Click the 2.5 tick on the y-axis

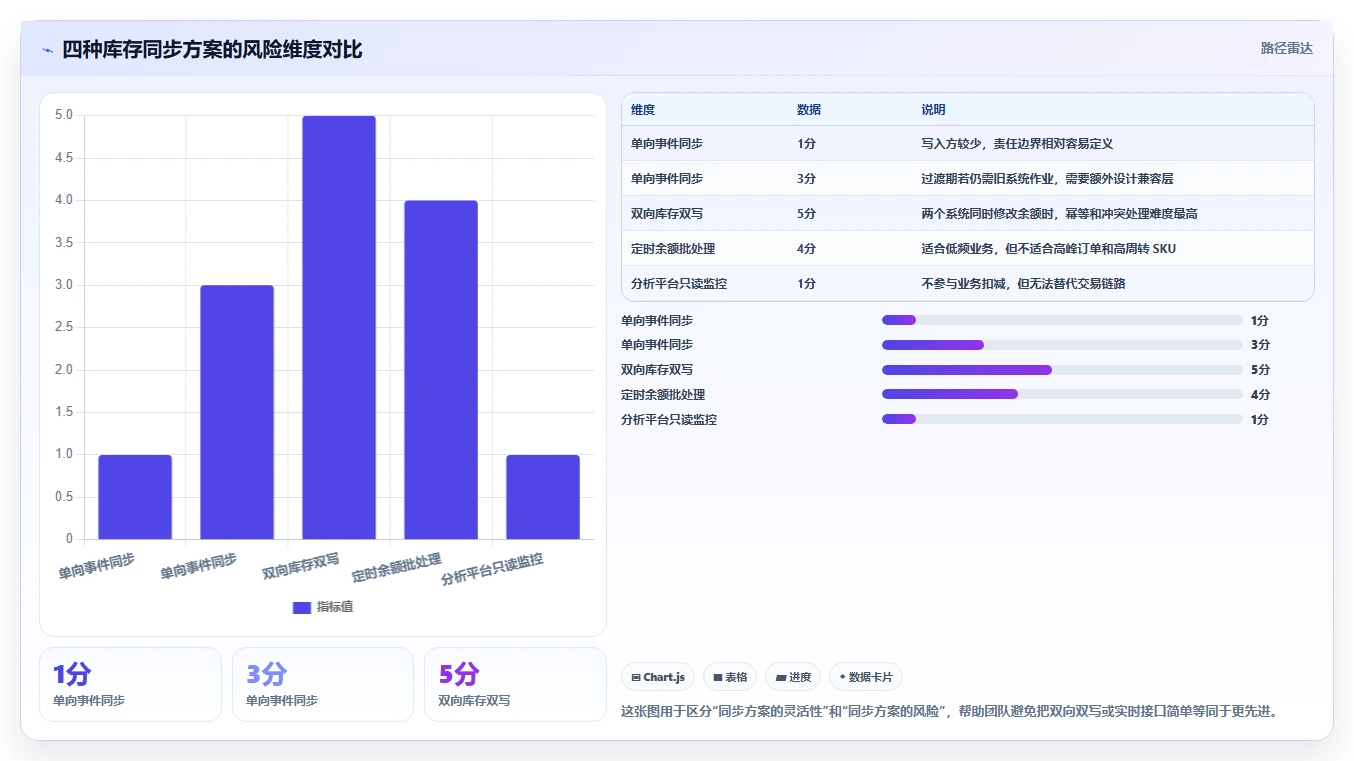64,327
